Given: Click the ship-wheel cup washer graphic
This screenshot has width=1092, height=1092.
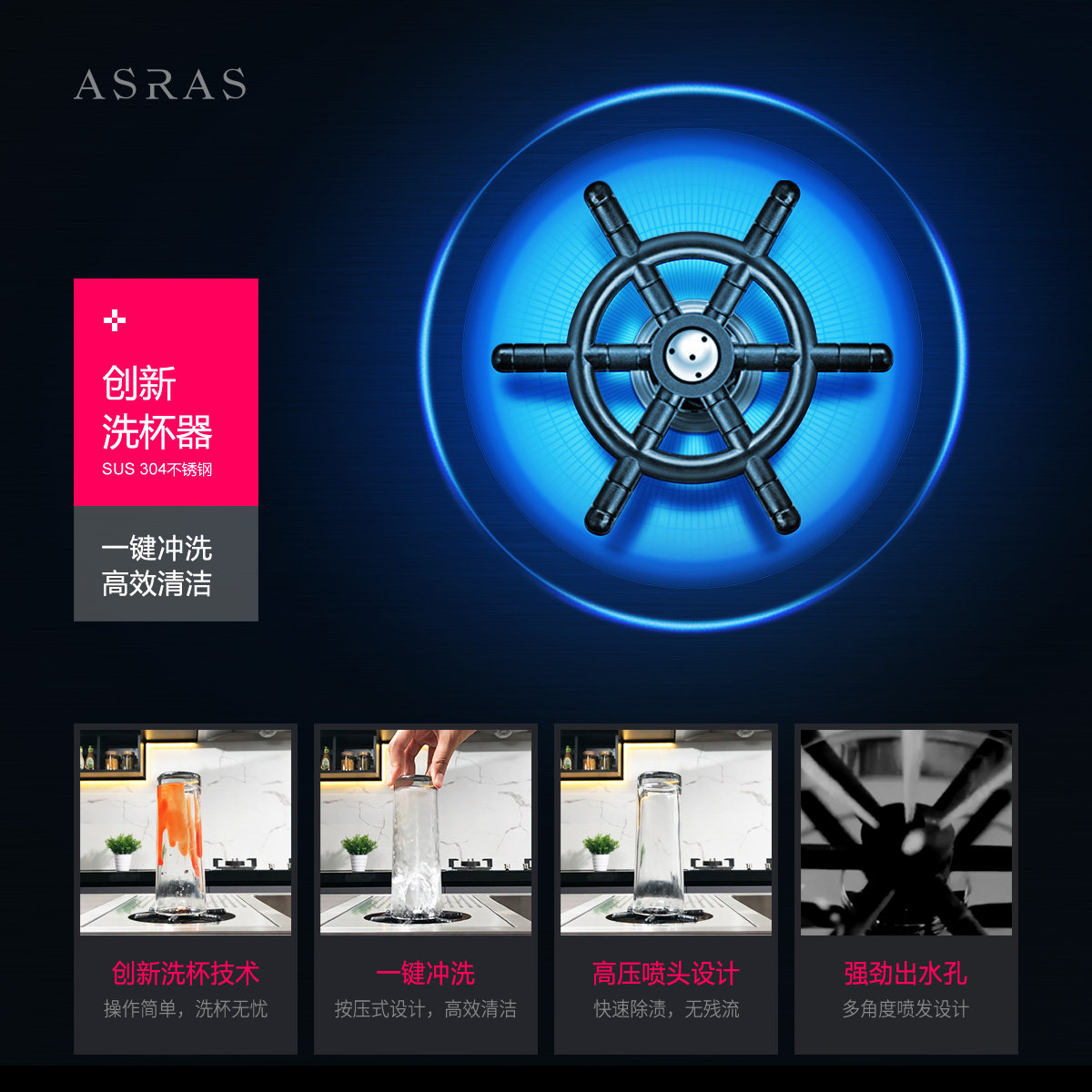Looking at the screenshot, I should tap(693, 356).
